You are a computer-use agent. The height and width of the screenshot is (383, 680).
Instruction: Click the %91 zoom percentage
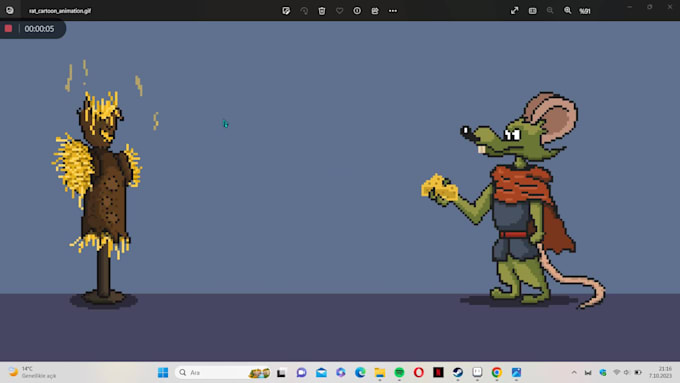[585, 11]
